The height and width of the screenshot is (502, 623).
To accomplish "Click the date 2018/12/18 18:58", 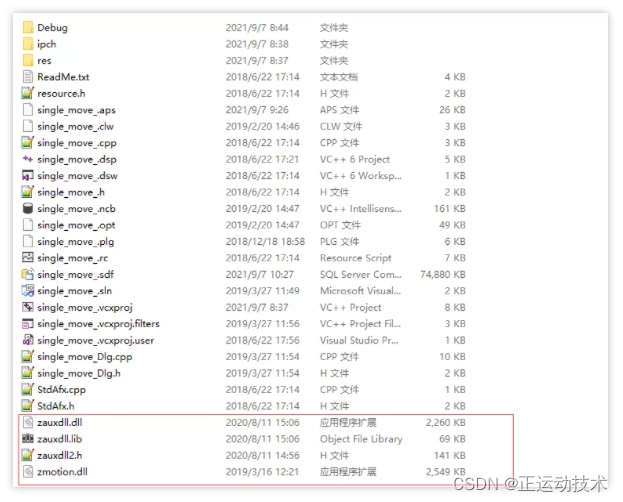I will point(265,241).
